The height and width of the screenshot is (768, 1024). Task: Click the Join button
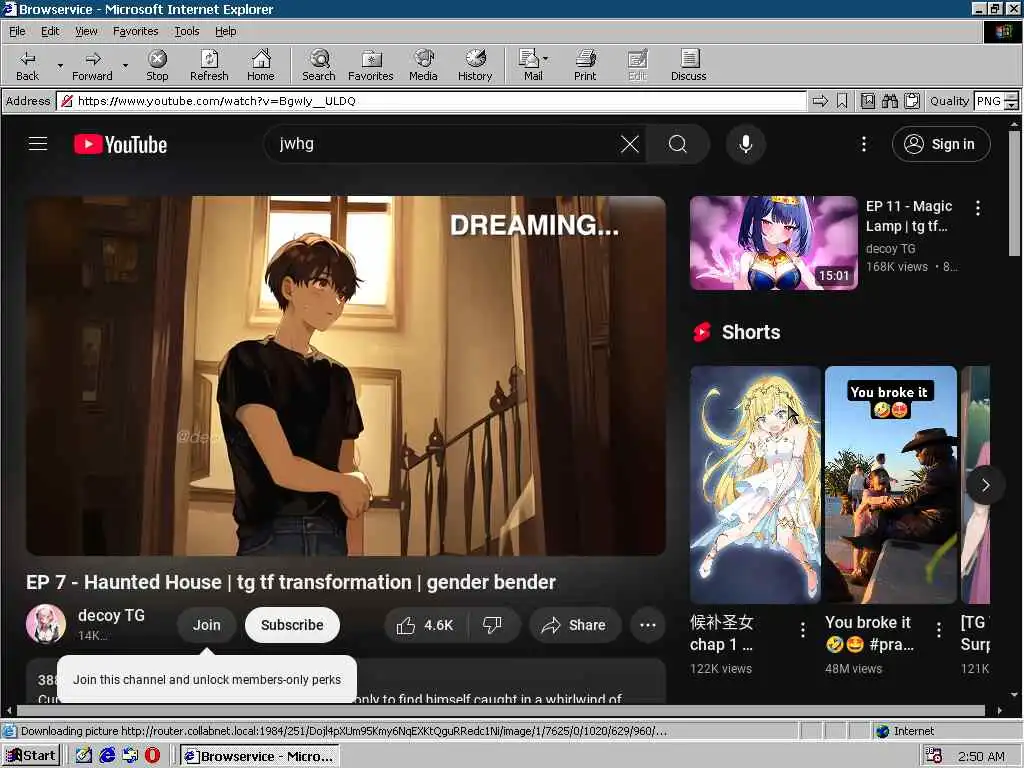coord(206,625)
